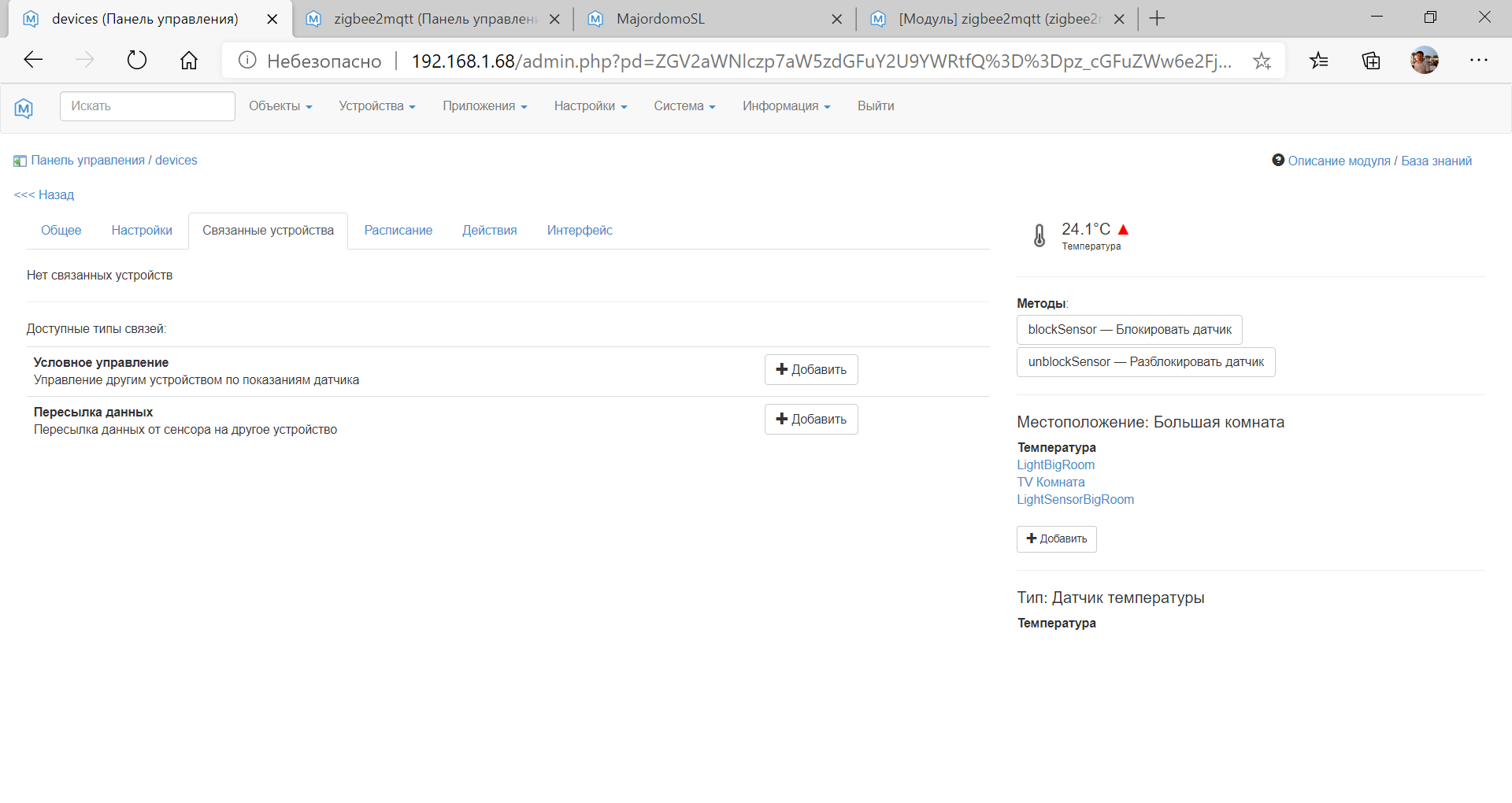Expand the Устройства dropdown menu
Screen dimensions: 1512x803
[377, 106]
